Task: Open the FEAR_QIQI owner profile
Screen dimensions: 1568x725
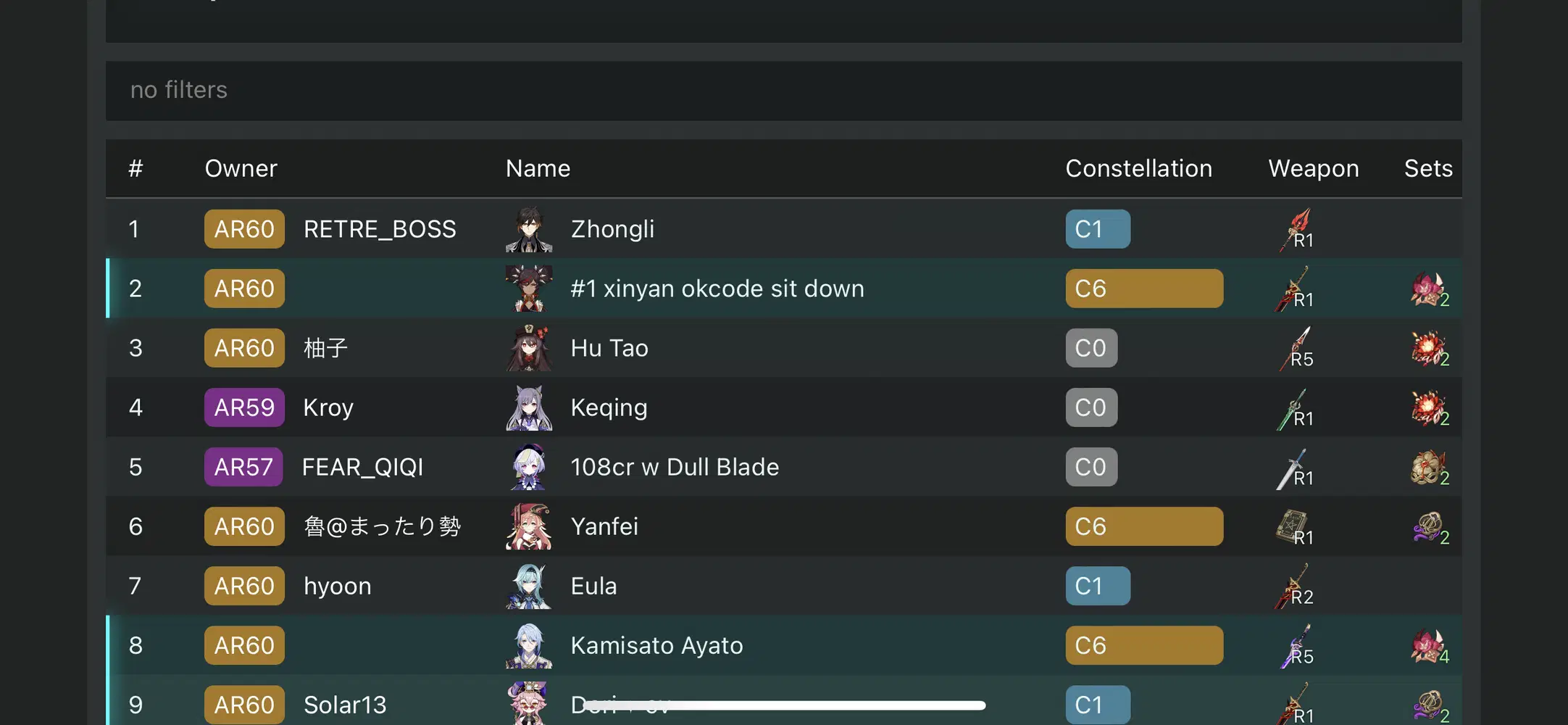Action: coord(362,468)
